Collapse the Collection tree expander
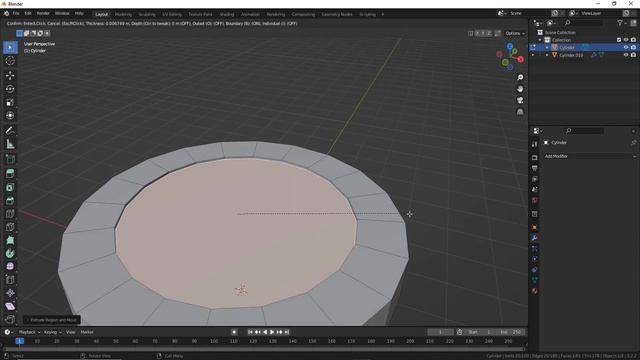The image size is (640, 360). coord(540,40)
